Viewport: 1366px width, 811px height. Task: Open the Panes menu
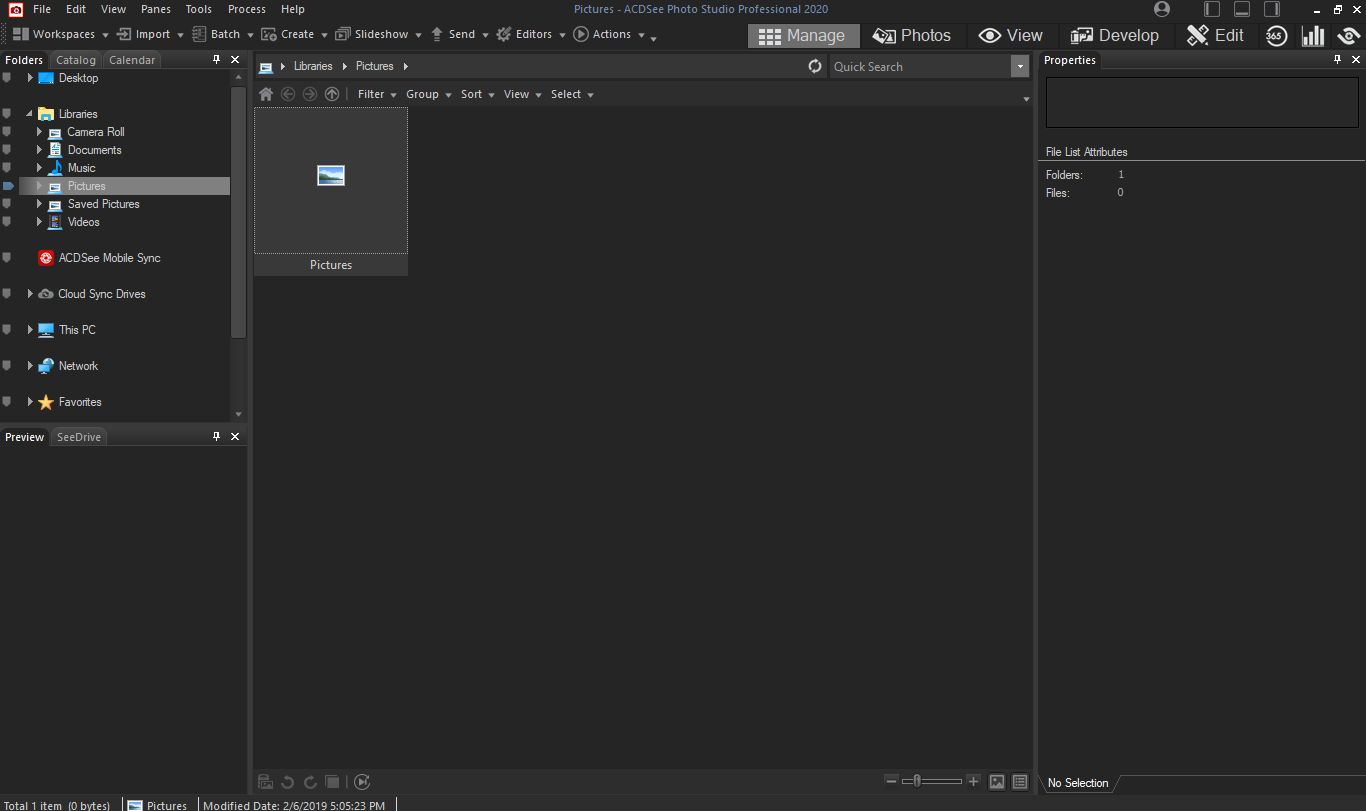[x=156, y=9]
